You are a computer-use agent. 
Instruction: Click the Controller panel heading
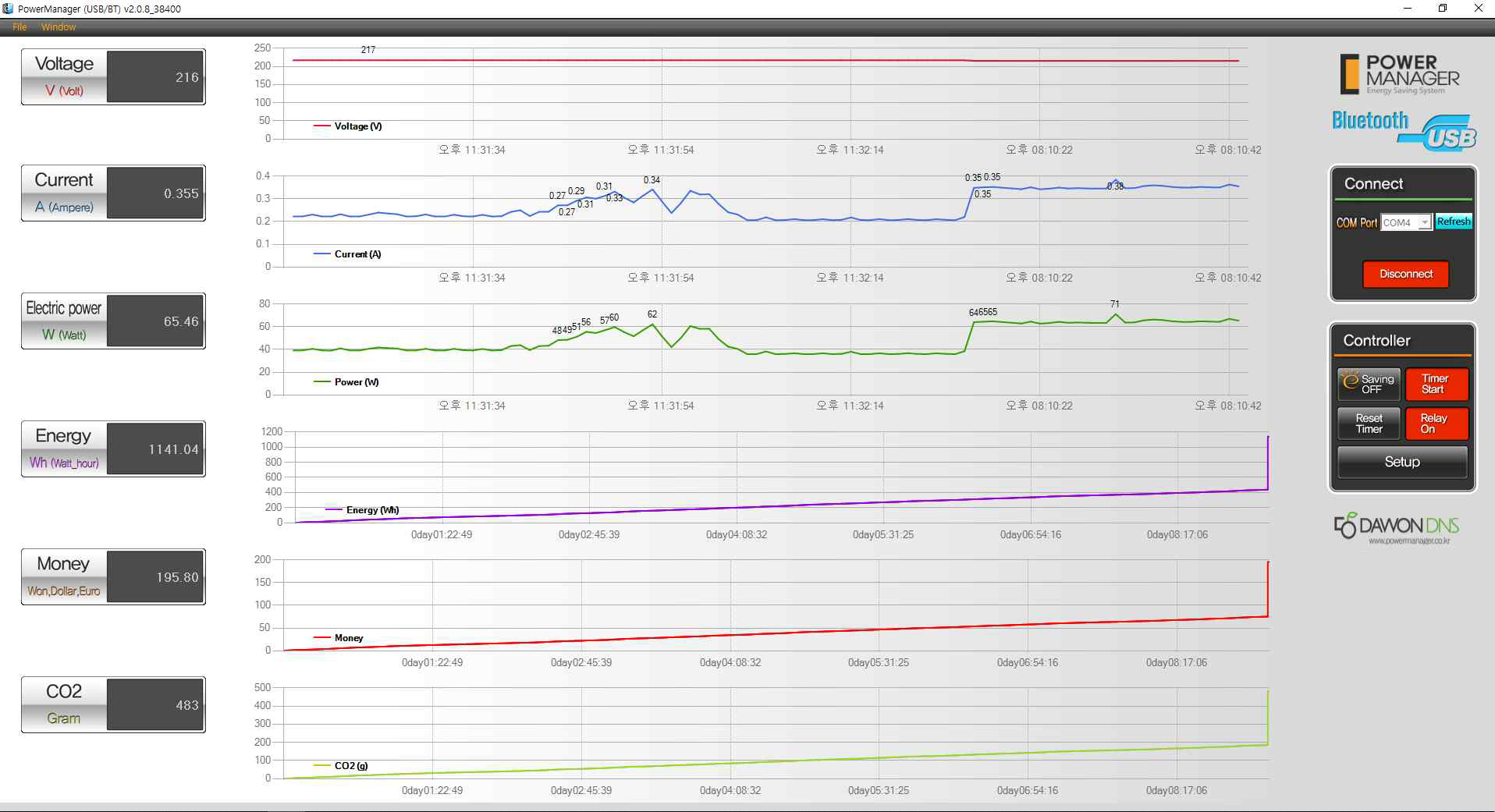pos(1376,341)
